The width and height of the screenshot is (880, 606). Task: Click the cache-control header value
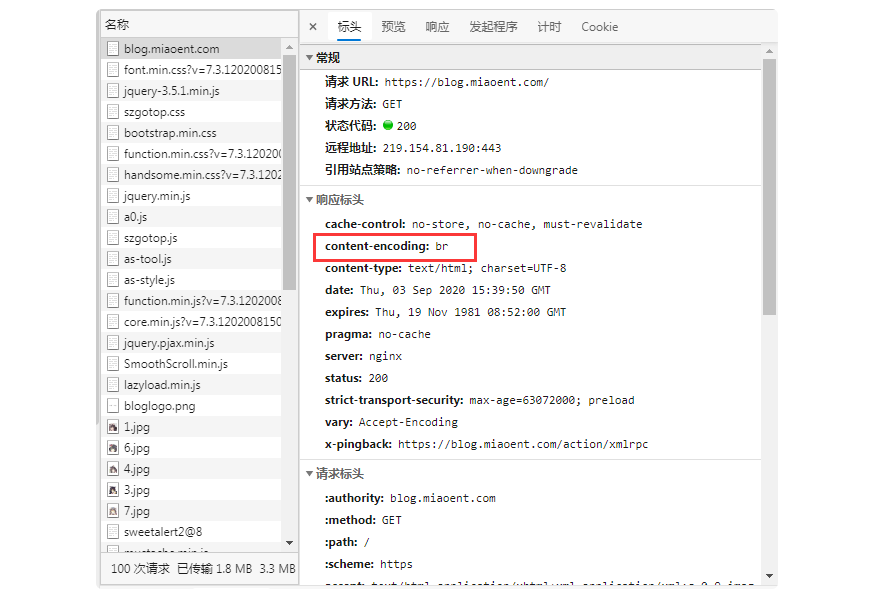tap(527, 224)
